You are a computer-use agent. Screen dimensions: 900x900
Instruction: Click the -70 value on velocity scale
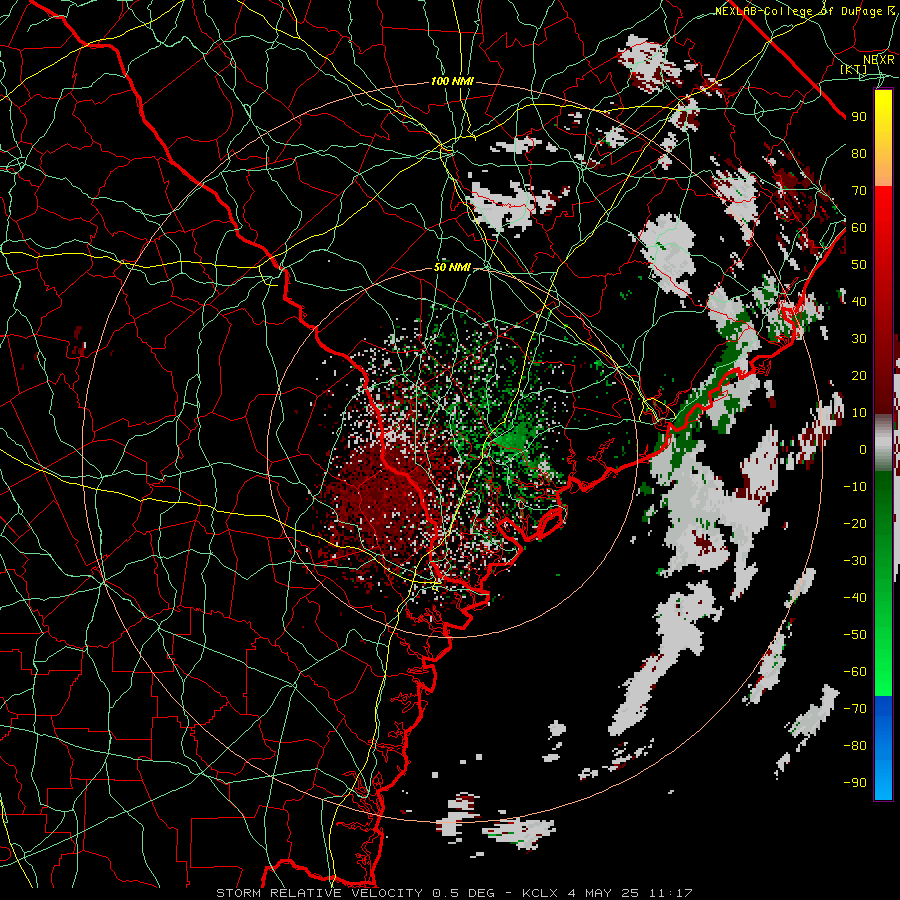[x=855, y=709]
